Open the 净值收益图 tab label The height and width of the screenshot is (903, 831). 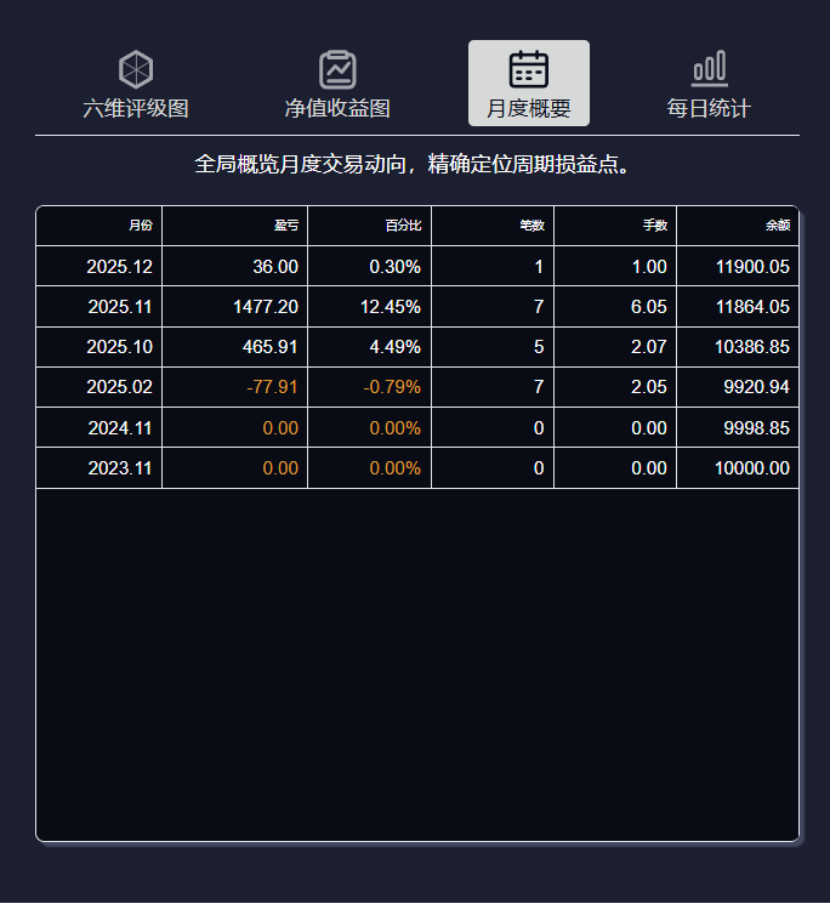(337, 109)
